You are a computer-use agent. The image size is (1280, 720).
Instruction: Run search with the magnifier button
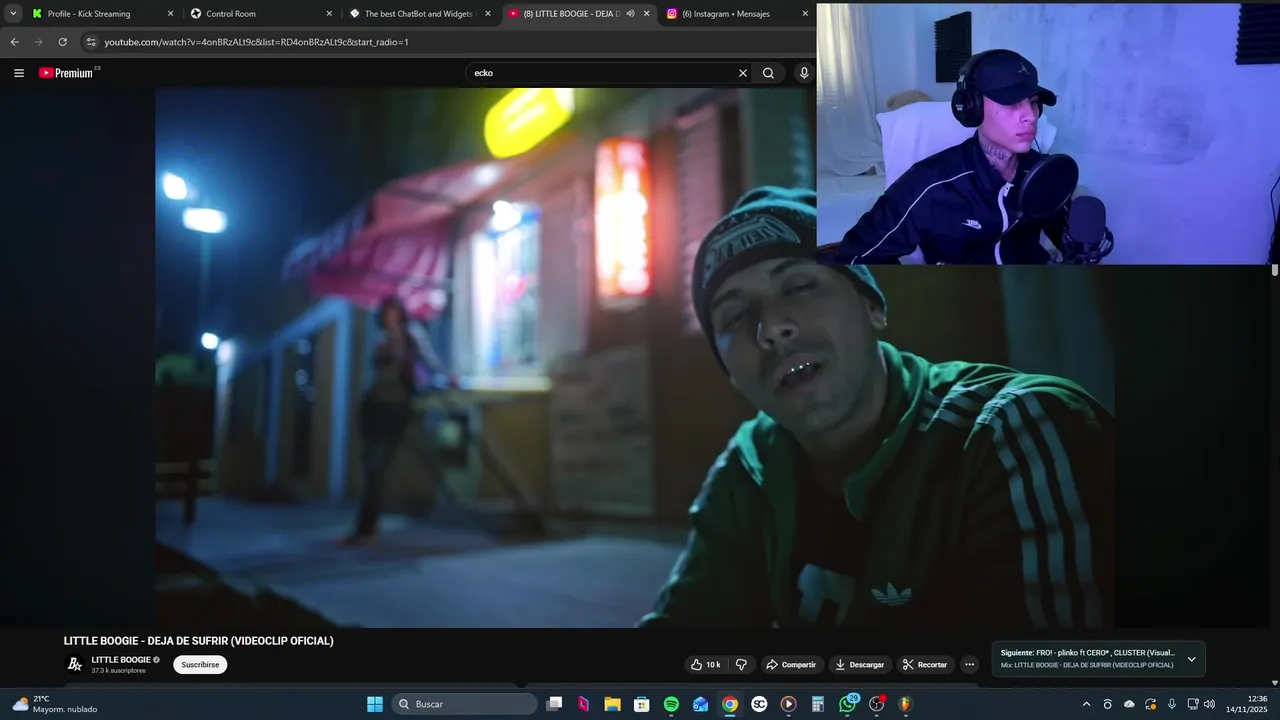[x=768, y=73]
